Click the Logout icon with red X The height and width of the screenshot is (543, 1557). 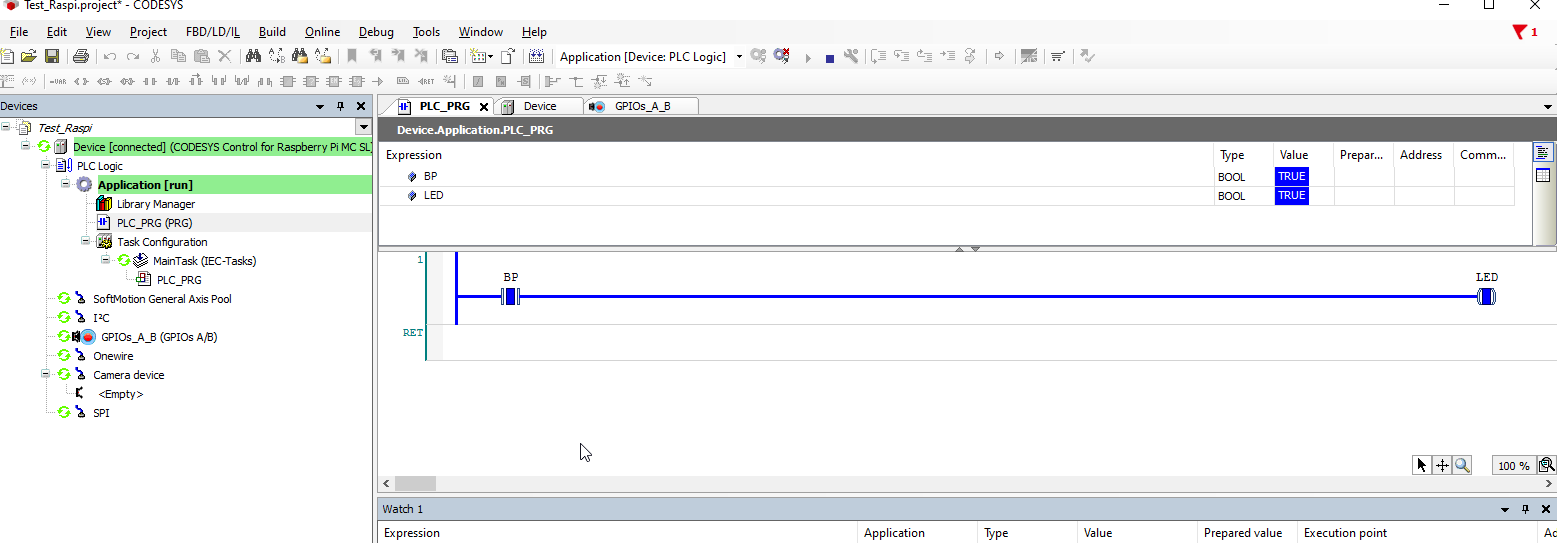pyautogui.click(x=781, y=57)
